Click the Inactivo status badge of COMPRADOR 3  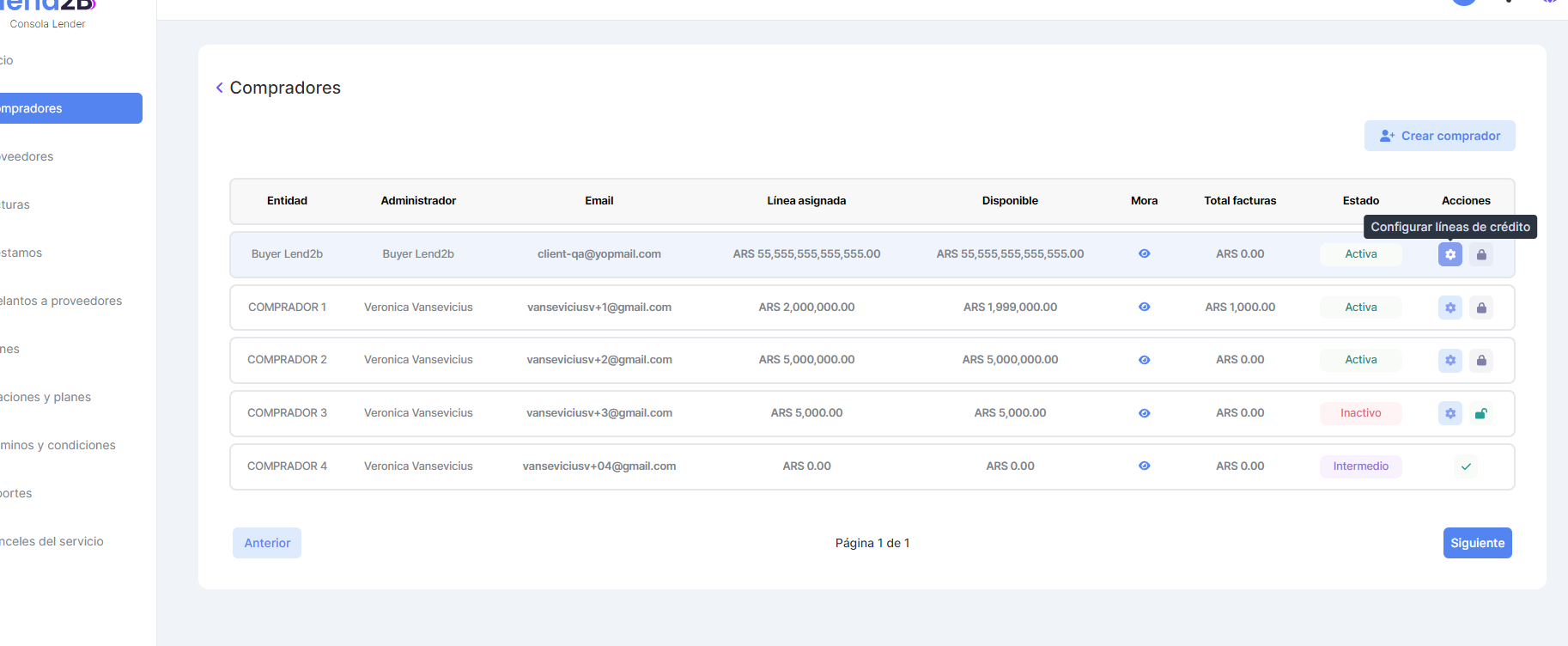(1360, 413)
